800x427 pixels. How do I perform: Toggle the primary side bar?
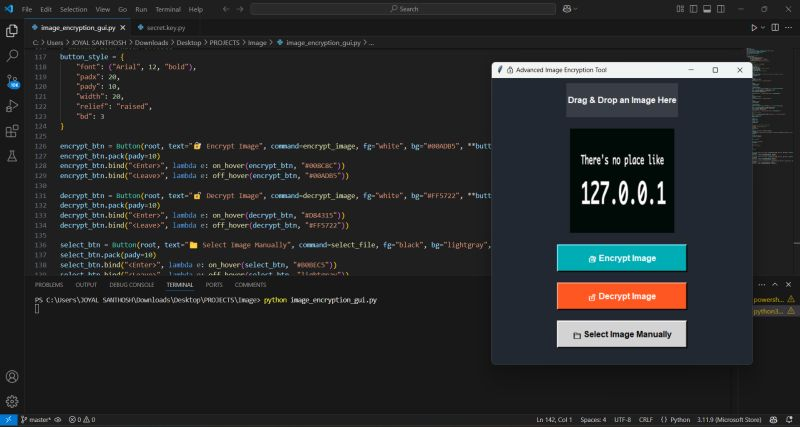[x=693, y=9]
